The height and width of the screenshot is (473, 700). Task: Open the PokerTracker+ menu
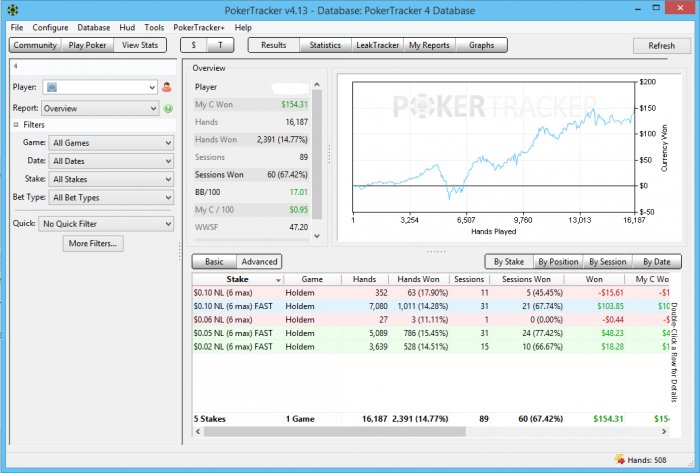click(199, 27)
